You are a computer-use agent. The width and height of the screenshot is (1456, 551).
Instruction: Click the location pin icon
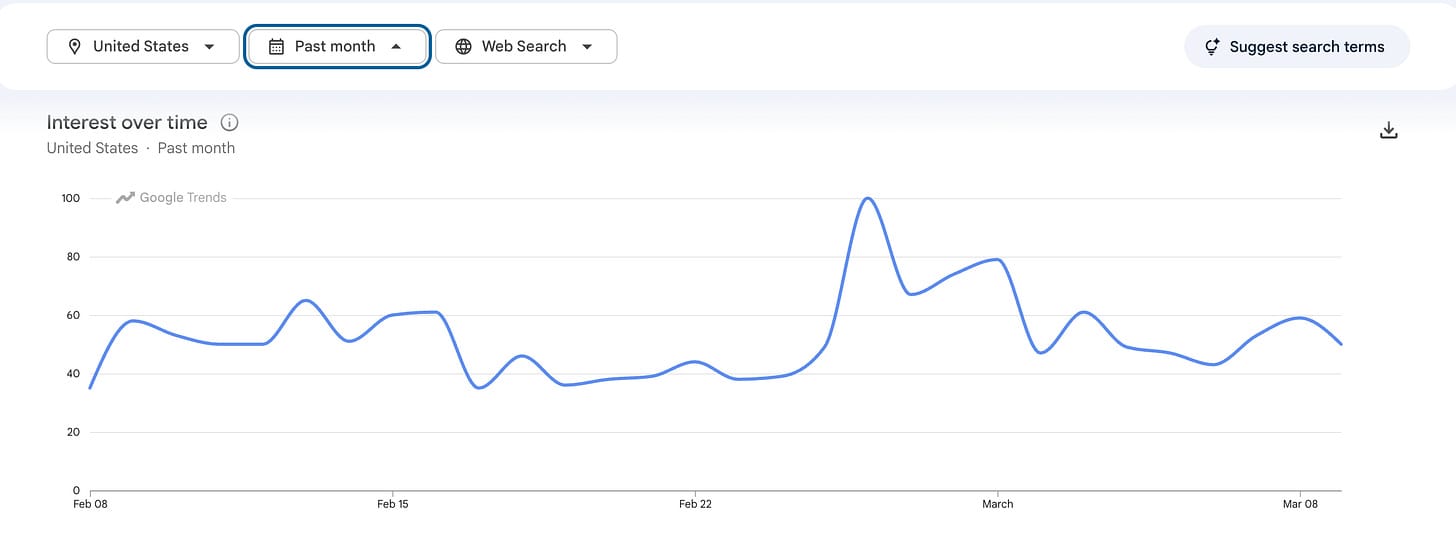74,47
